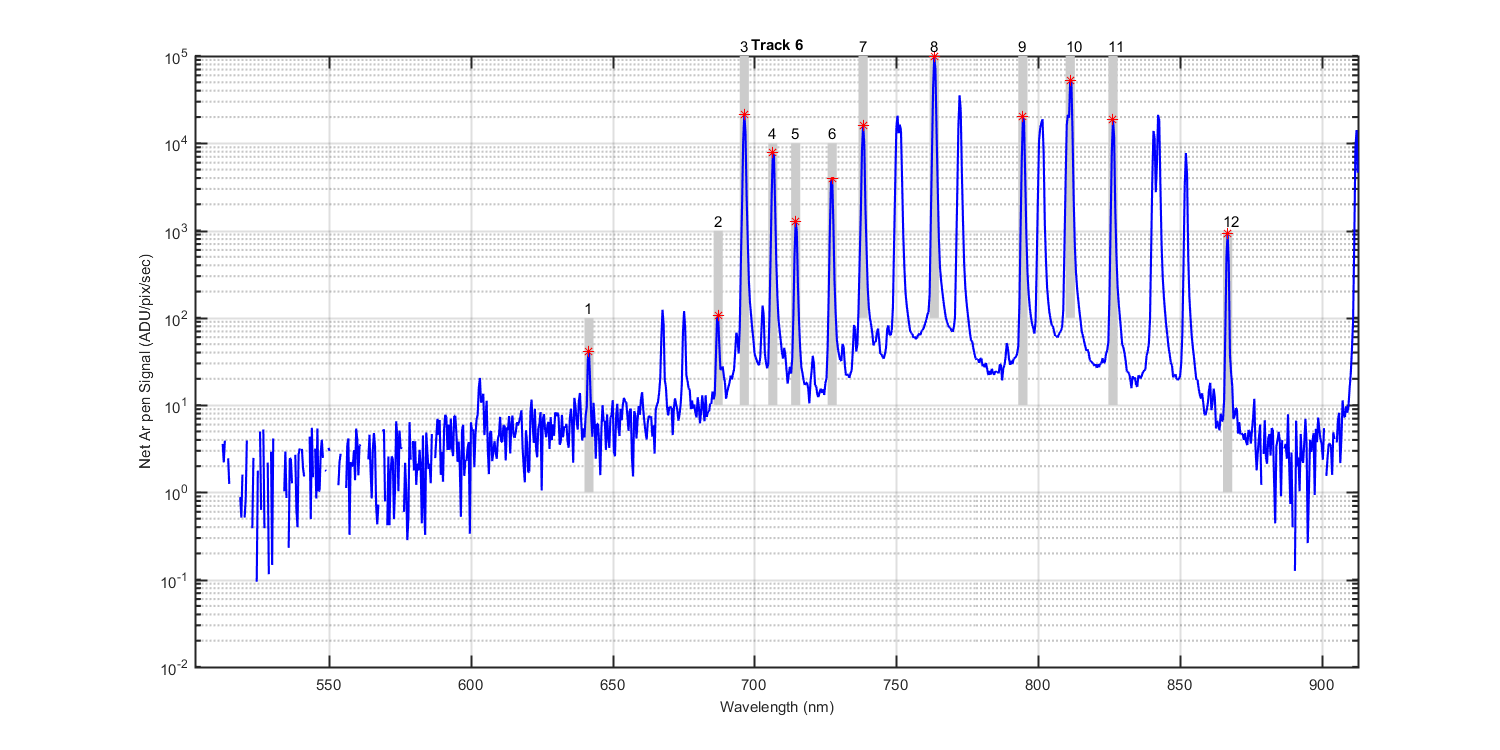Screen dimensions: 1500x750
Task: Click the x-axis tick label 750
Action: [x=896, y=684]
